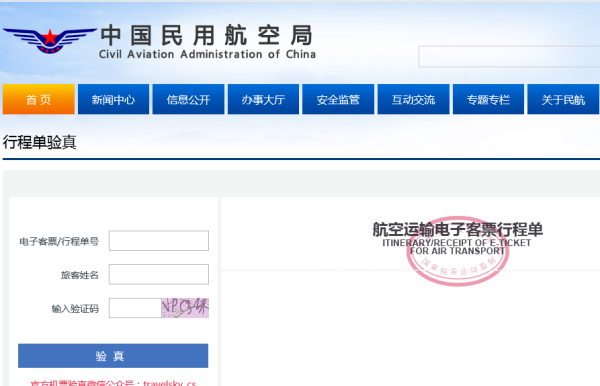
Task: Open 专题专栏 navigation item
Action: (x=488, y=99)
